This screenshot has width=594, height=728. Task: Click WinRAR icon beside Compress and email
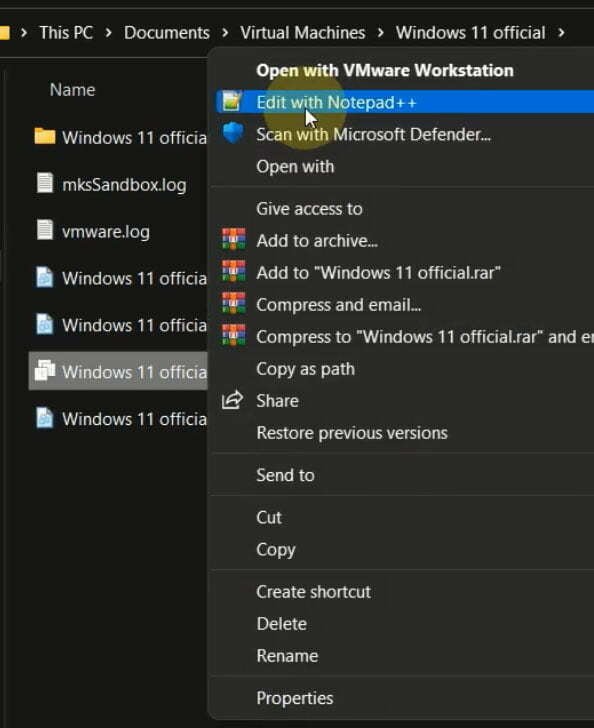coord(233,304)
